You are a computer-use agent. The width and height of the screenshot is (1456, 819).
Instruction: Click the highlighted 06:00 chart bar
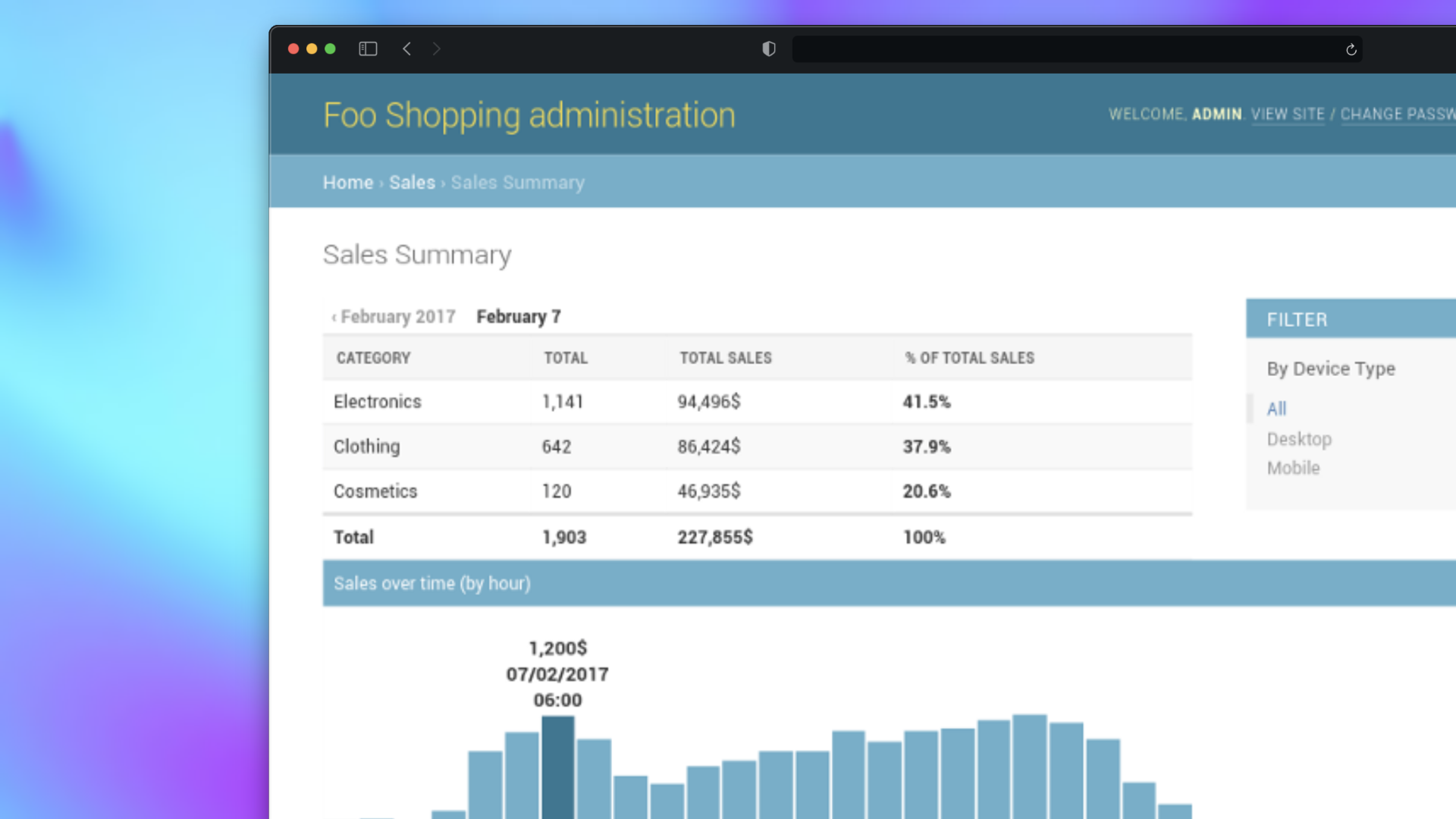pyautogui.click(x=558, y=767)
